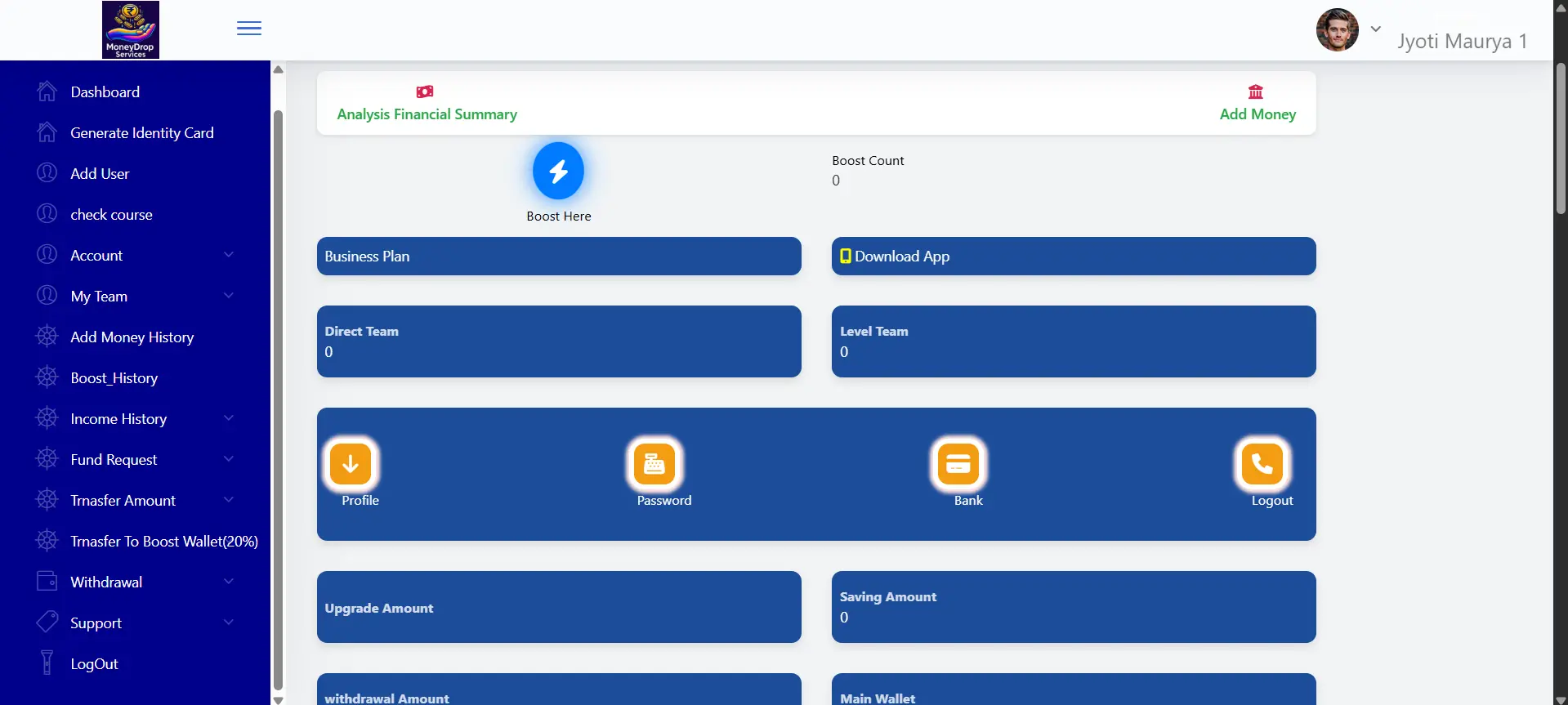
Task: Click the Fund Request icon
Action: (x=47, y=459)
